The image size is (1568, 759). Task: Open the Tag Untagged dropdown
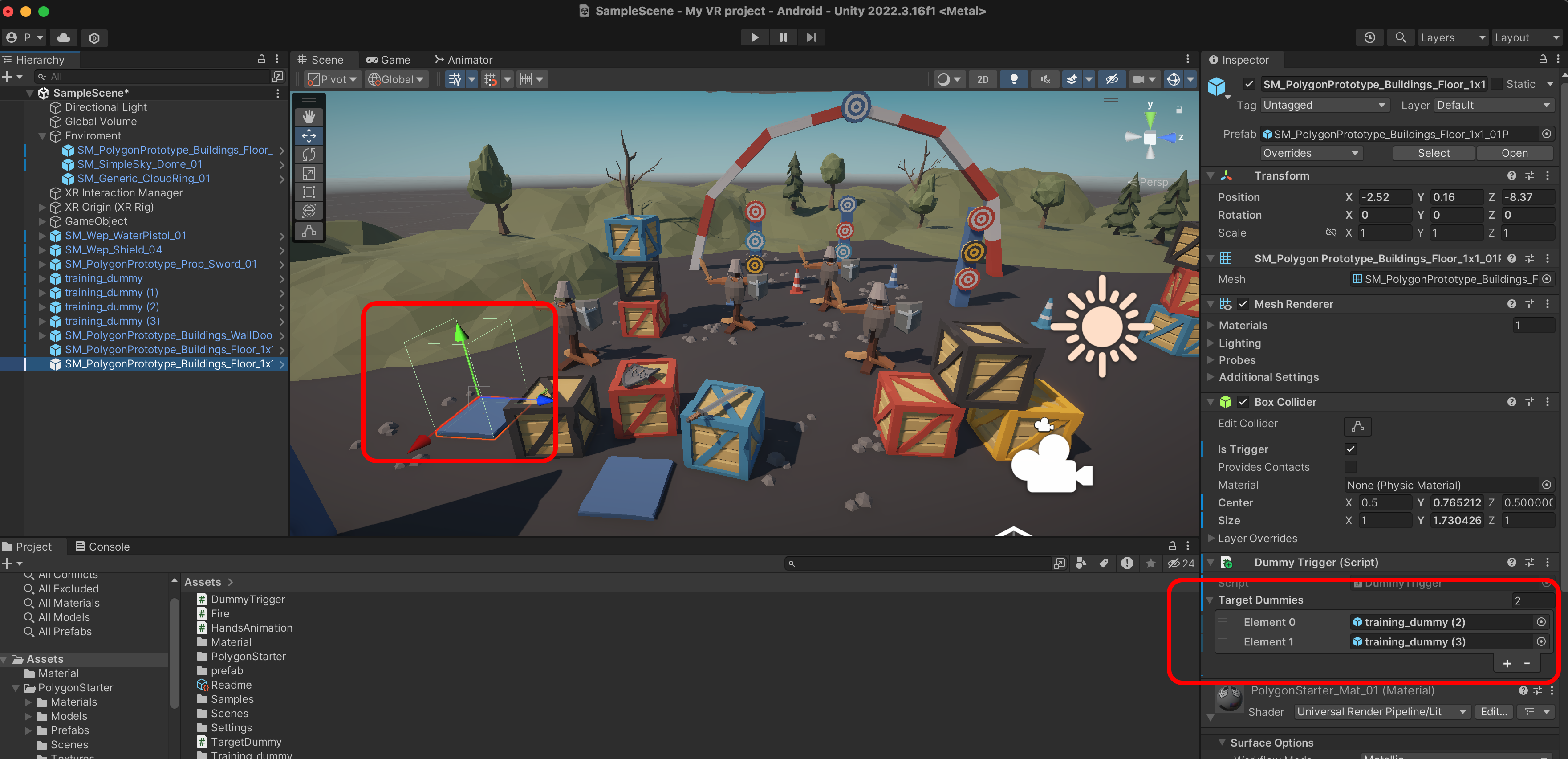1323,105
